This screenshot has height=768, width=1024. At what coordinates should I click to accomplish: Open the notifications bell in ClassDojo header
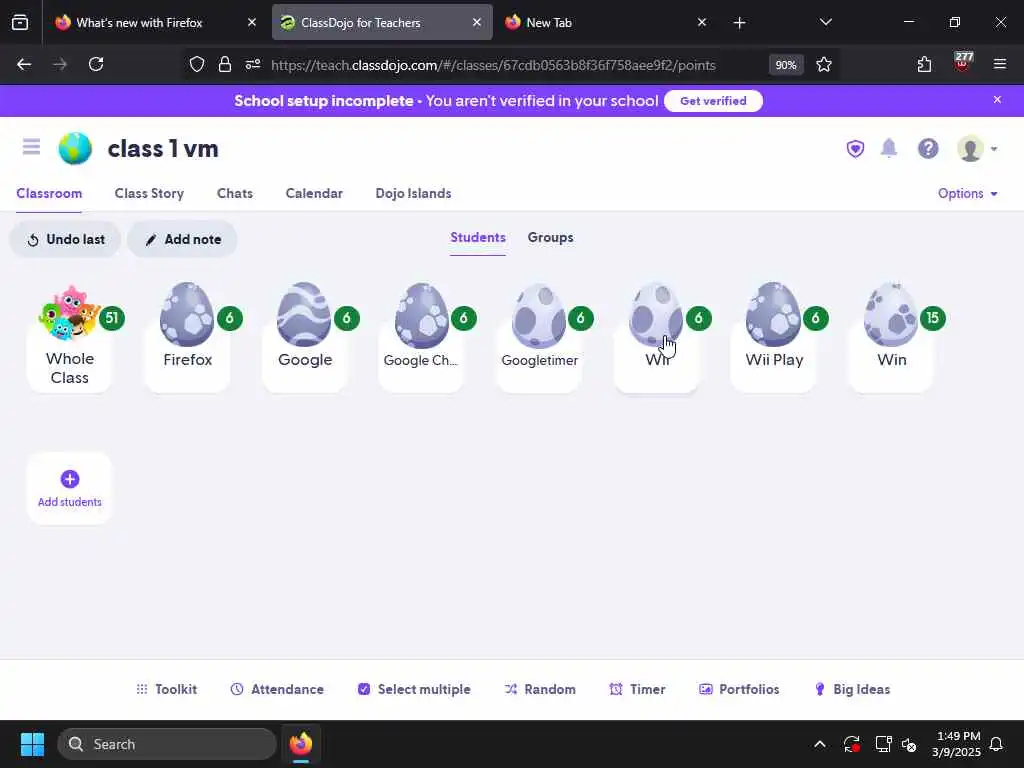point(889,148)
